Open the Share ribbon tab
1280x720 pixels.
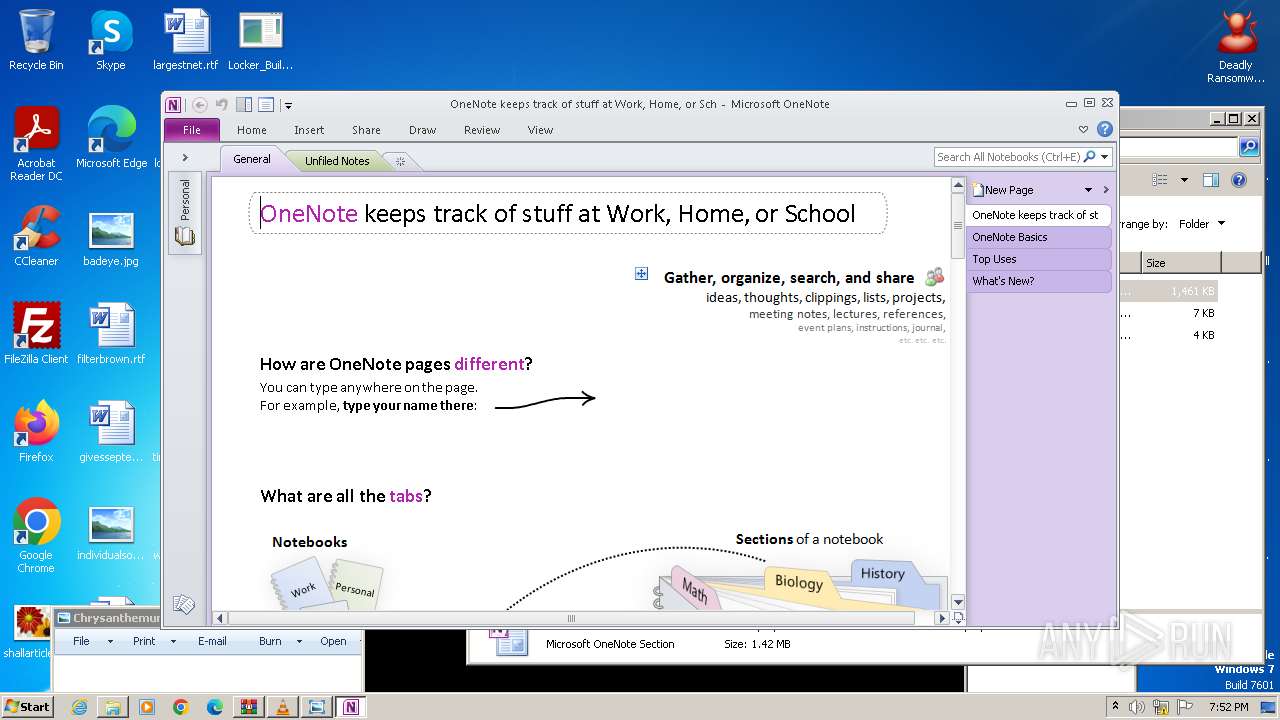coord(366,130)
